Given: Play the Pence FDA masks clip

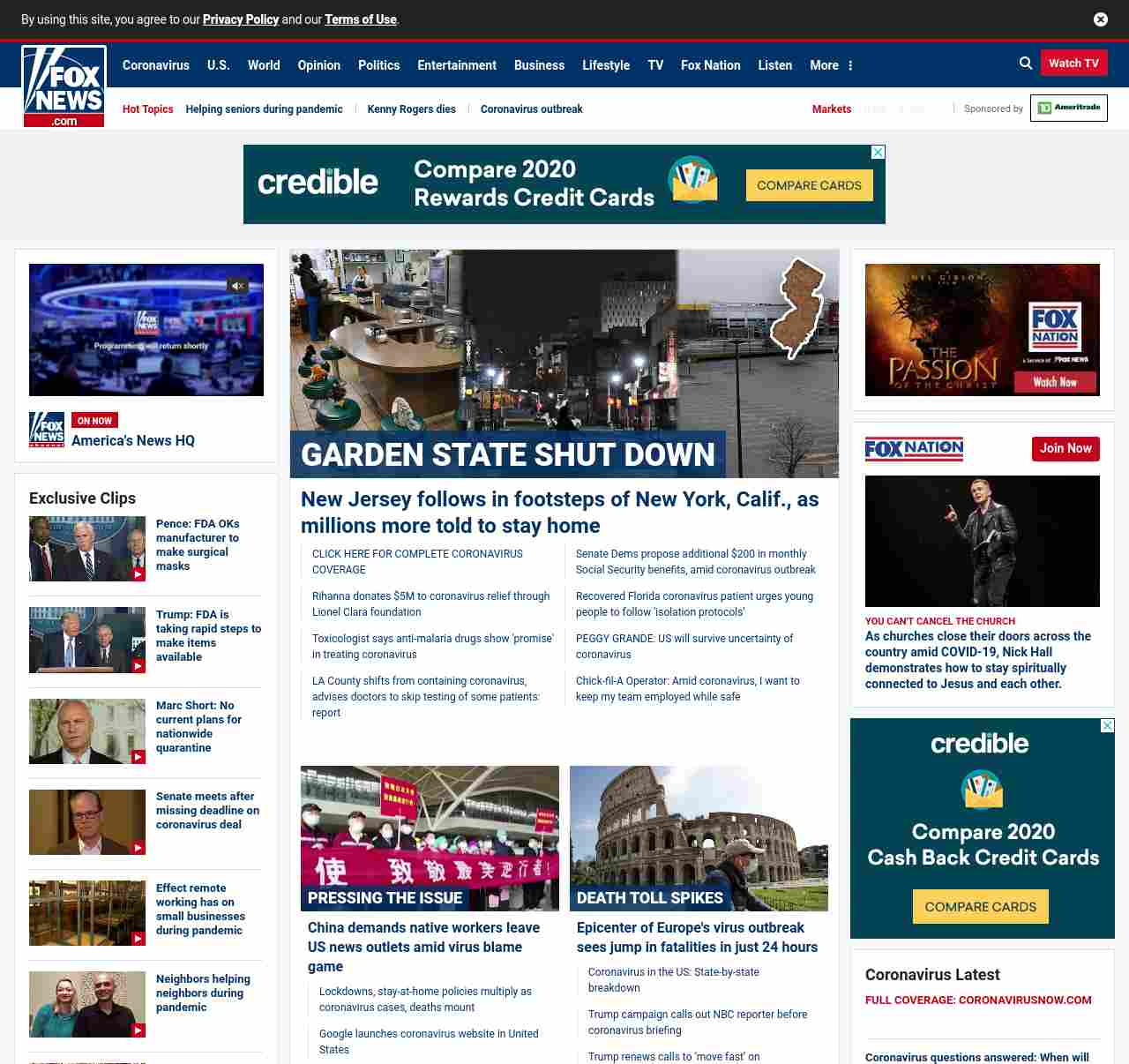Looking at the screenshot, I should (87, 549).
